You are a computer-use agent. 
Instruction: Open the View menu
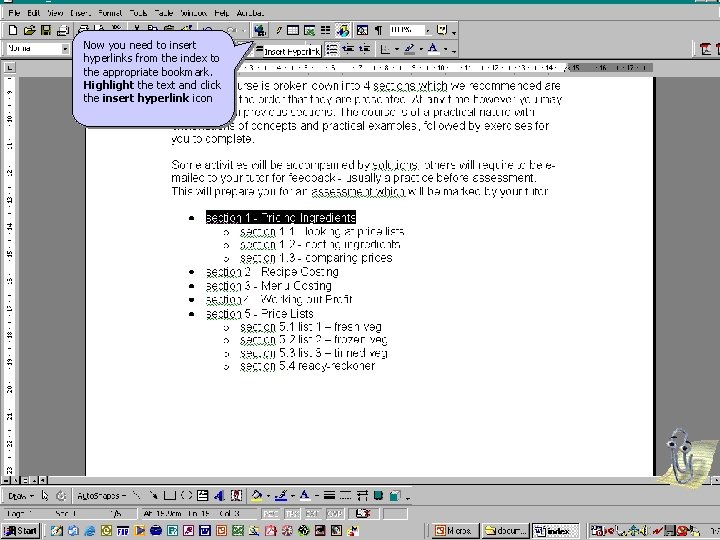point(55,13)
